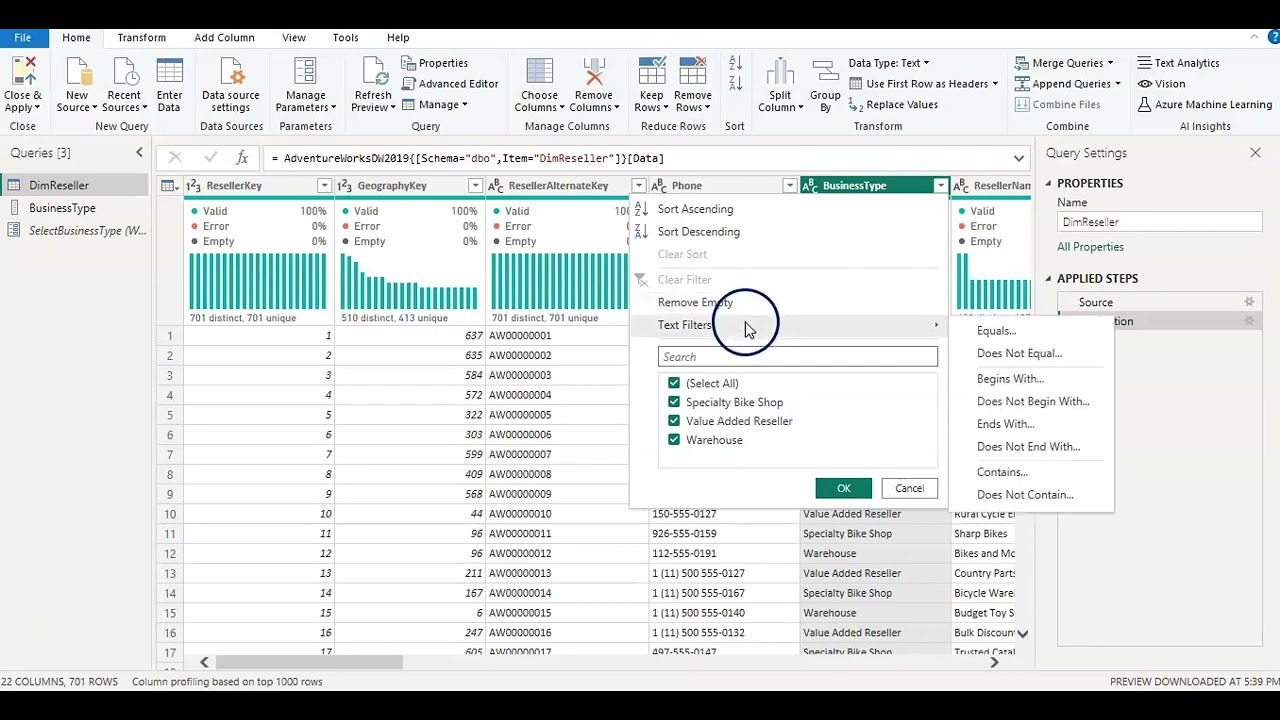Open the All Properties link
This screenshot has height=720, width=1280.
click(1090, 247)
